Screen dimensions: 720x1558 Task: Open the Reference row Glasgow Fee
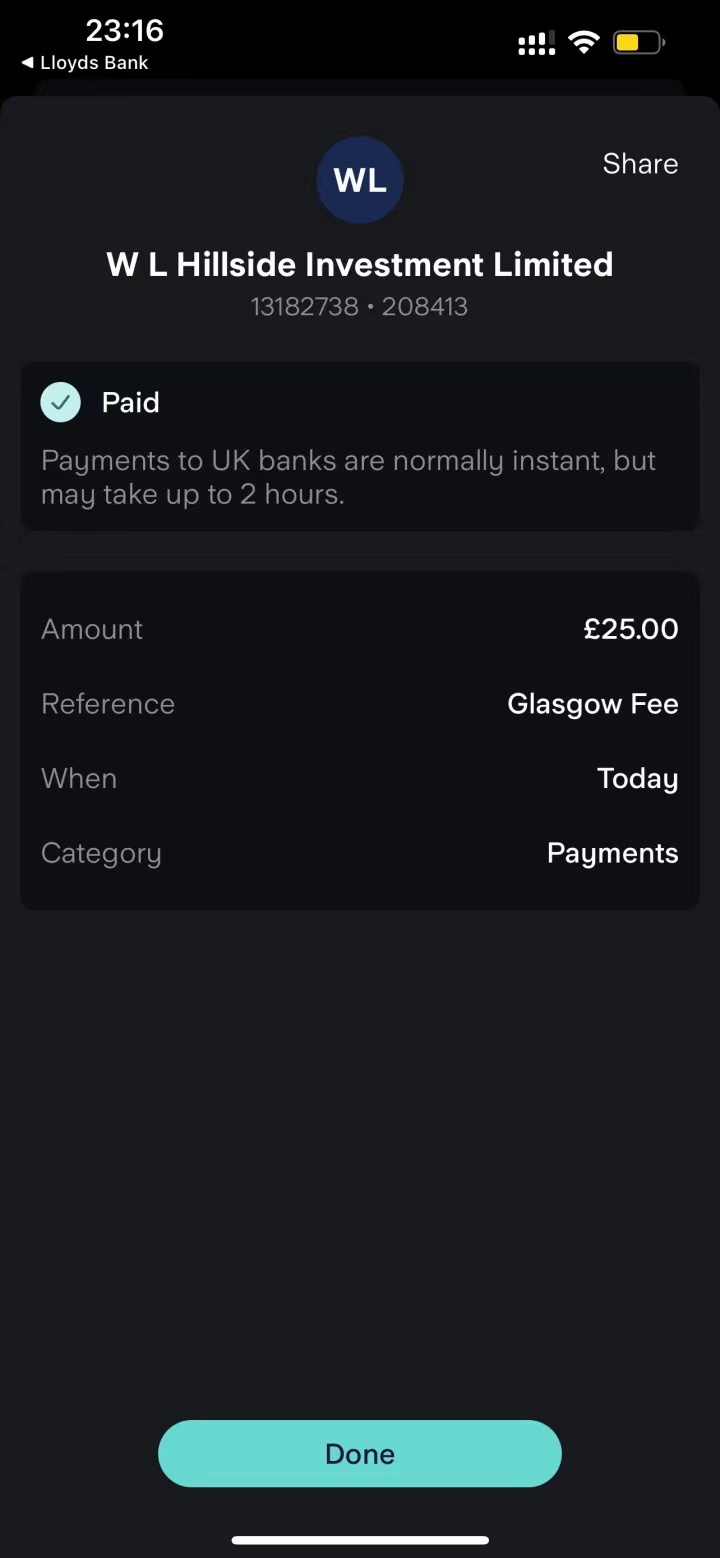click(x=359, y=704)
